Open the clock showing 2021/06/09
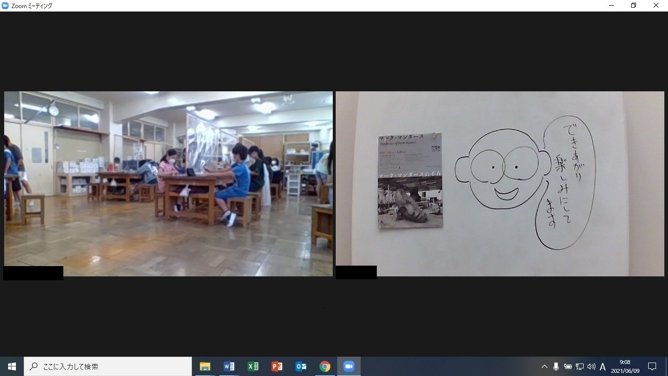The height and width of the screenshot is (376, 668). point(625,366)
